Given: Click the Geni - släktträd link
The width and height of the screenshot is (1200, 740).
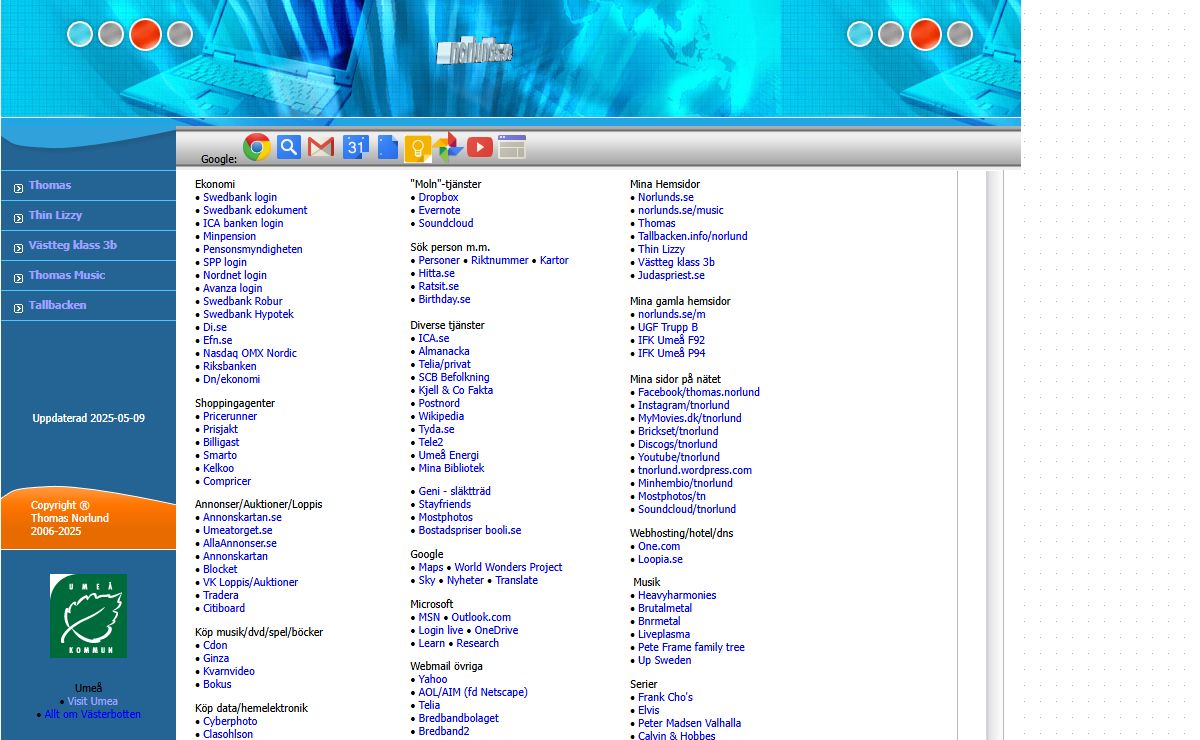Looking at the screenshot, I should tap(454, 492).
